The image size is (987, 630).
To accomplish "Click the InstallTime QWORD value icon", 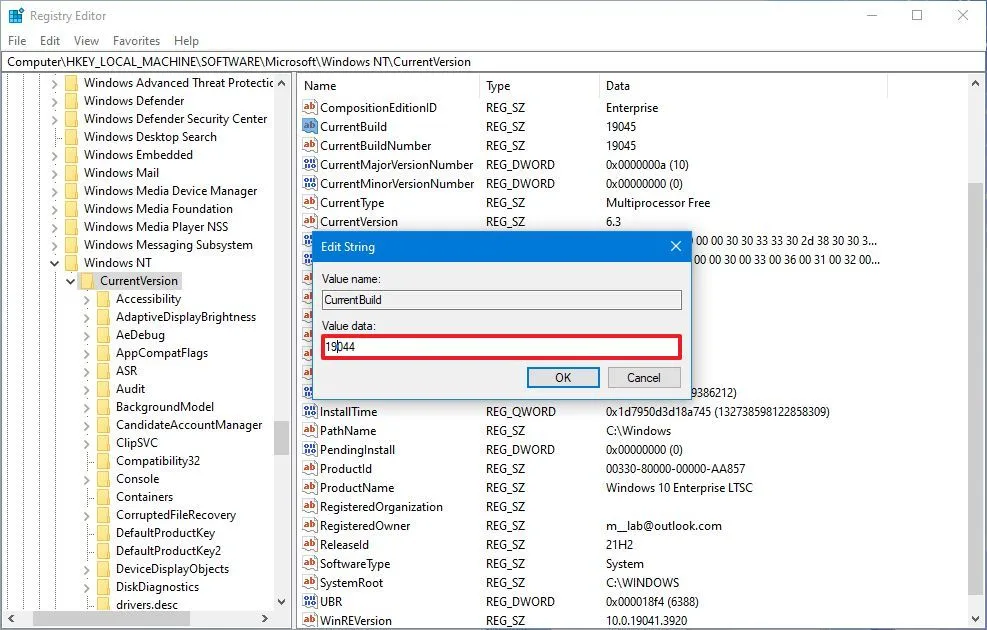I will [310, 411].
